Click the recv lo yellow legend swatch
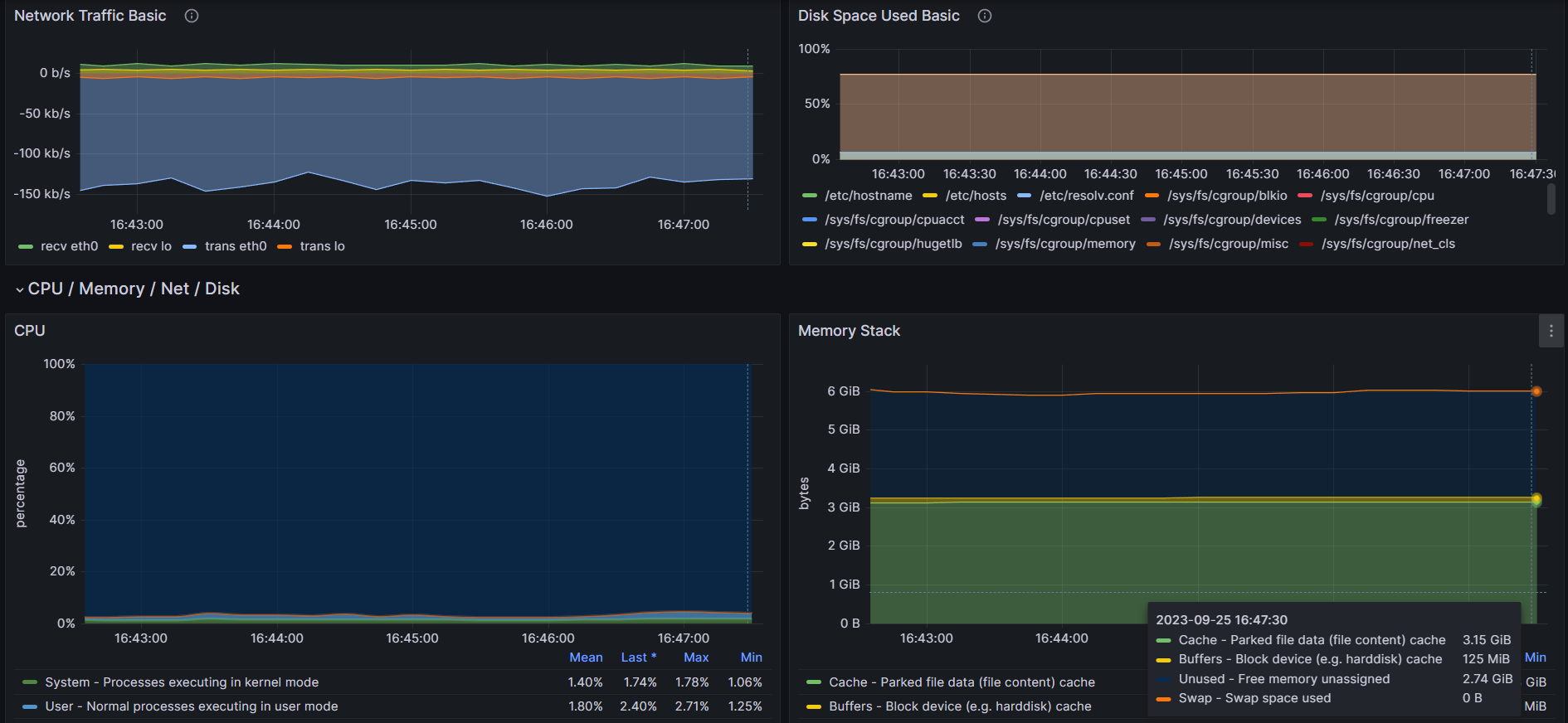This screenshot has width=1568, height=723. (116, 246)
